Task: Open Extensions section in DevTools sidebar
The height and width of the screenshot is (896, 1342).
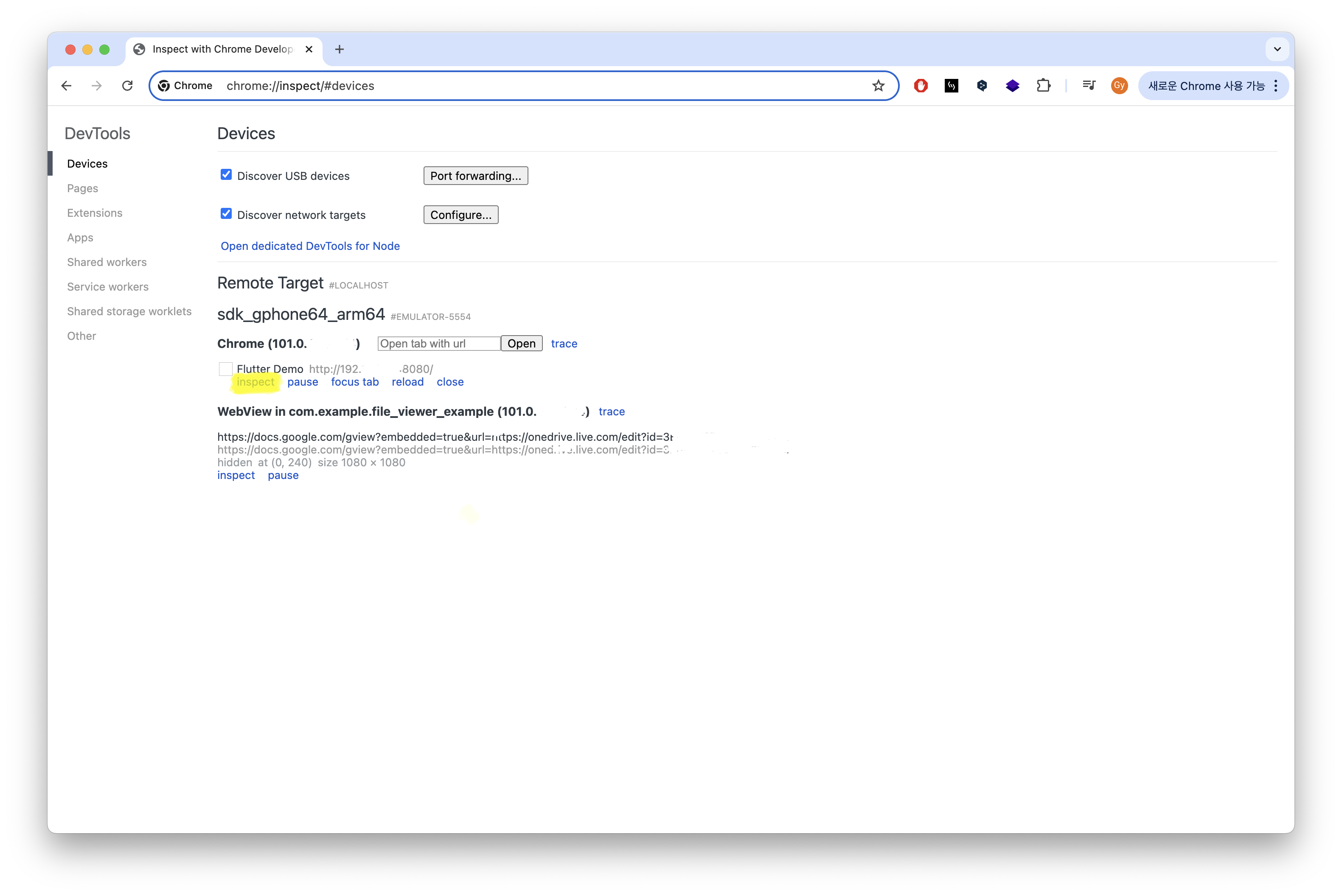Action: [x=94, y=213]
